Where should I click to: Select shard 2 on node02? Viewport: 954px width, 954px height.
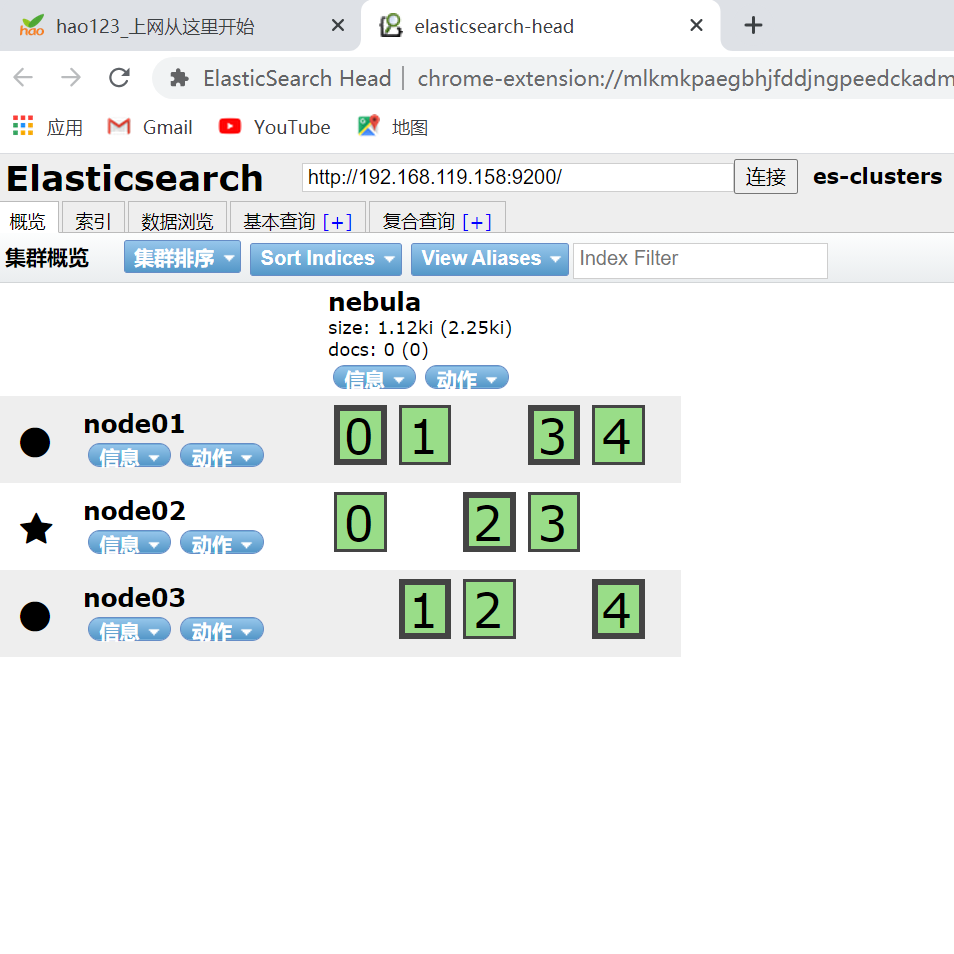(x=489, y=522)
